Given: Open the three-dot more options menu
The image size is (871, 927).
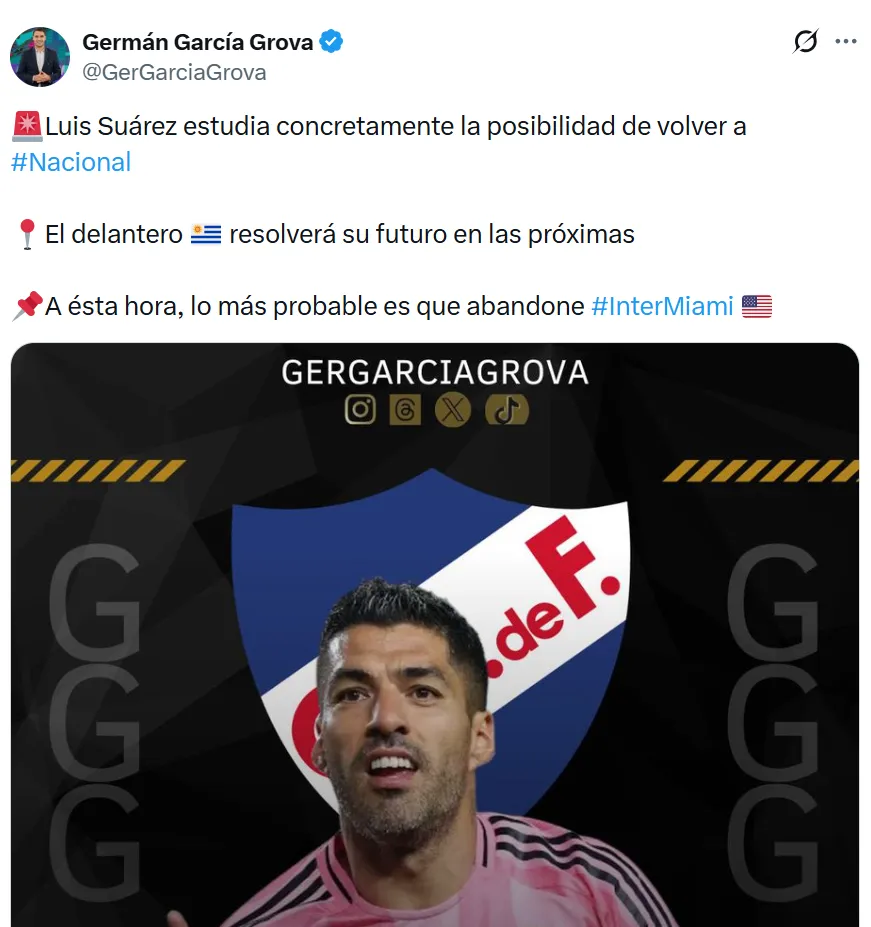Looking at the screenshot, I should (x=846, y=41).
